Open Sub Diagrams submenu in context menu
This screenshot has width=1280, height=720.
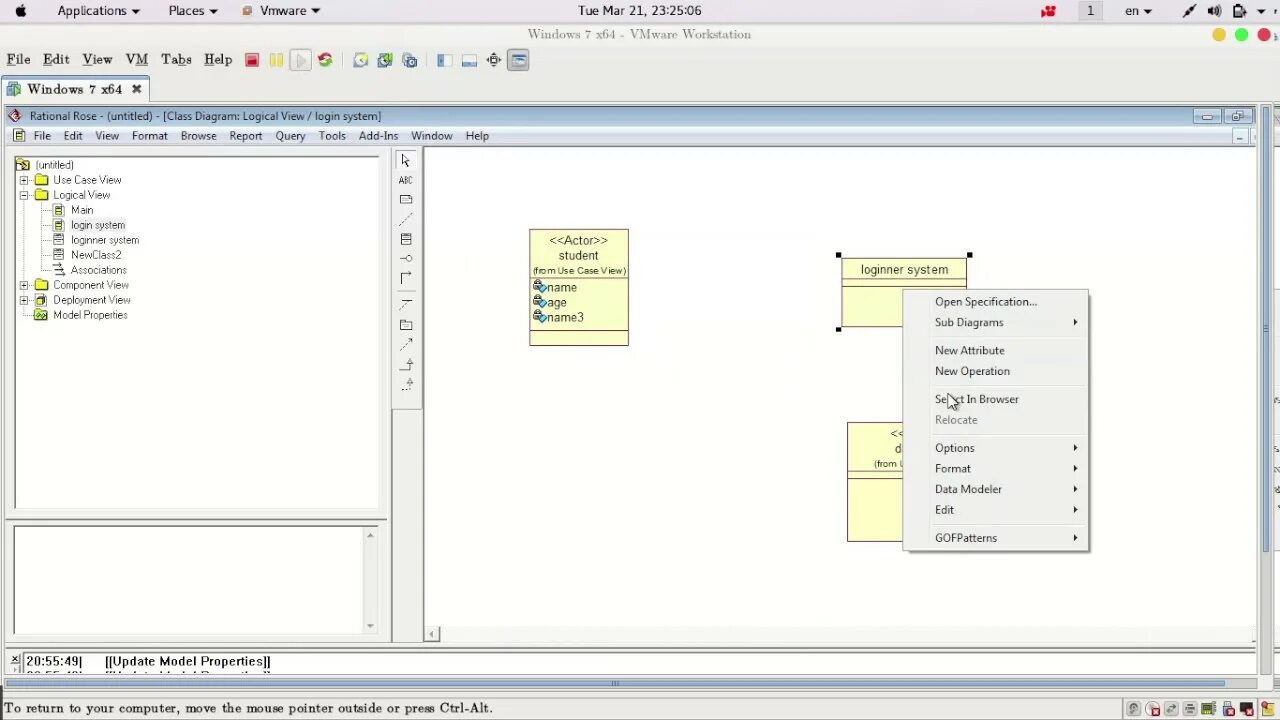click(x=996, y=322)
